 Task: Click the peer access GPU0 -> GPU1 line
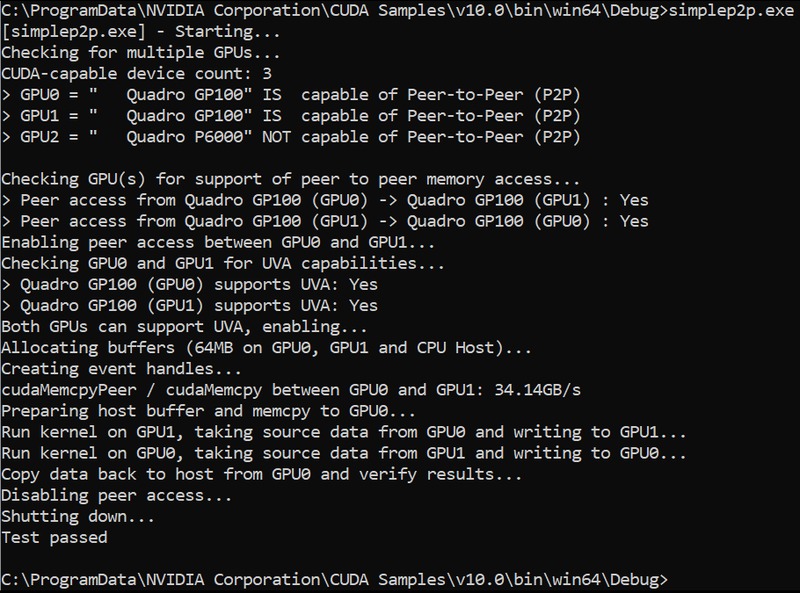pyautogui.click(x=325, y=200)
